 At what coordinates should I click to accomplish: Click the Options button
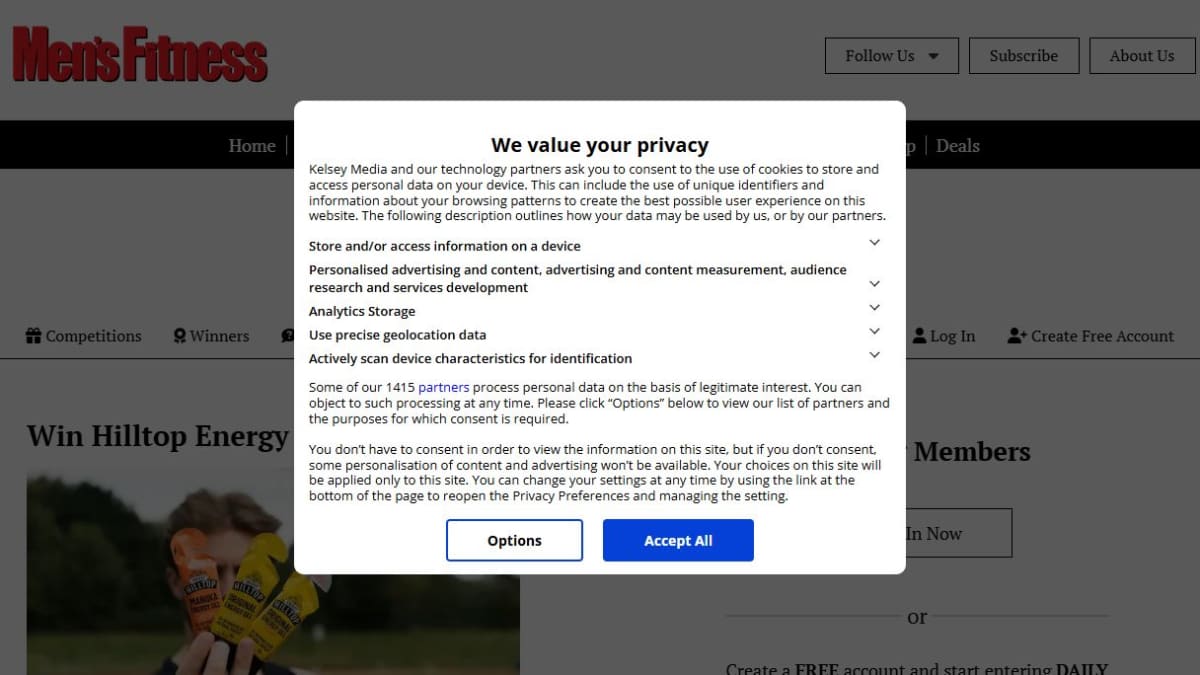(514, 540)
